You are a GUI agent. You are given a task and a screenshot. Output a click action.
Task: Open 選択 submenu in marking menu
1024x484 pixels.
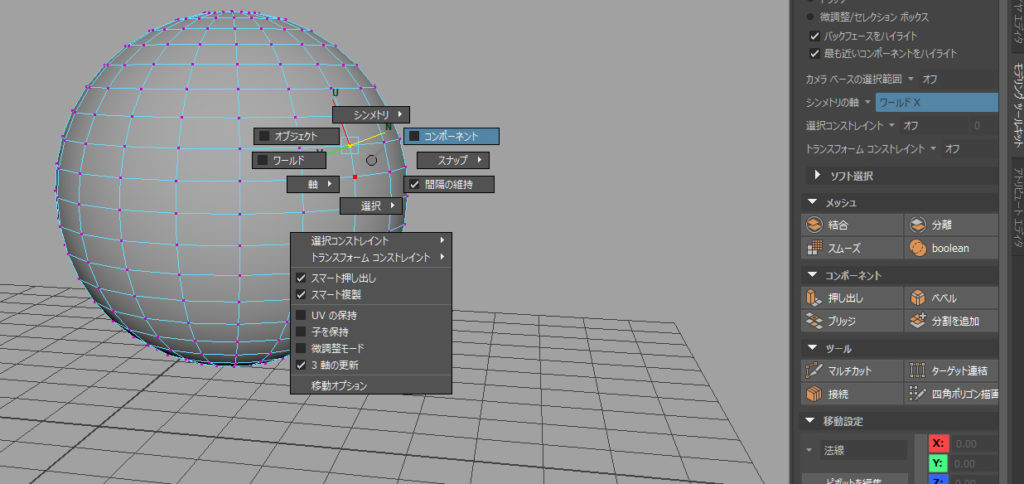[x=371, y=206]
